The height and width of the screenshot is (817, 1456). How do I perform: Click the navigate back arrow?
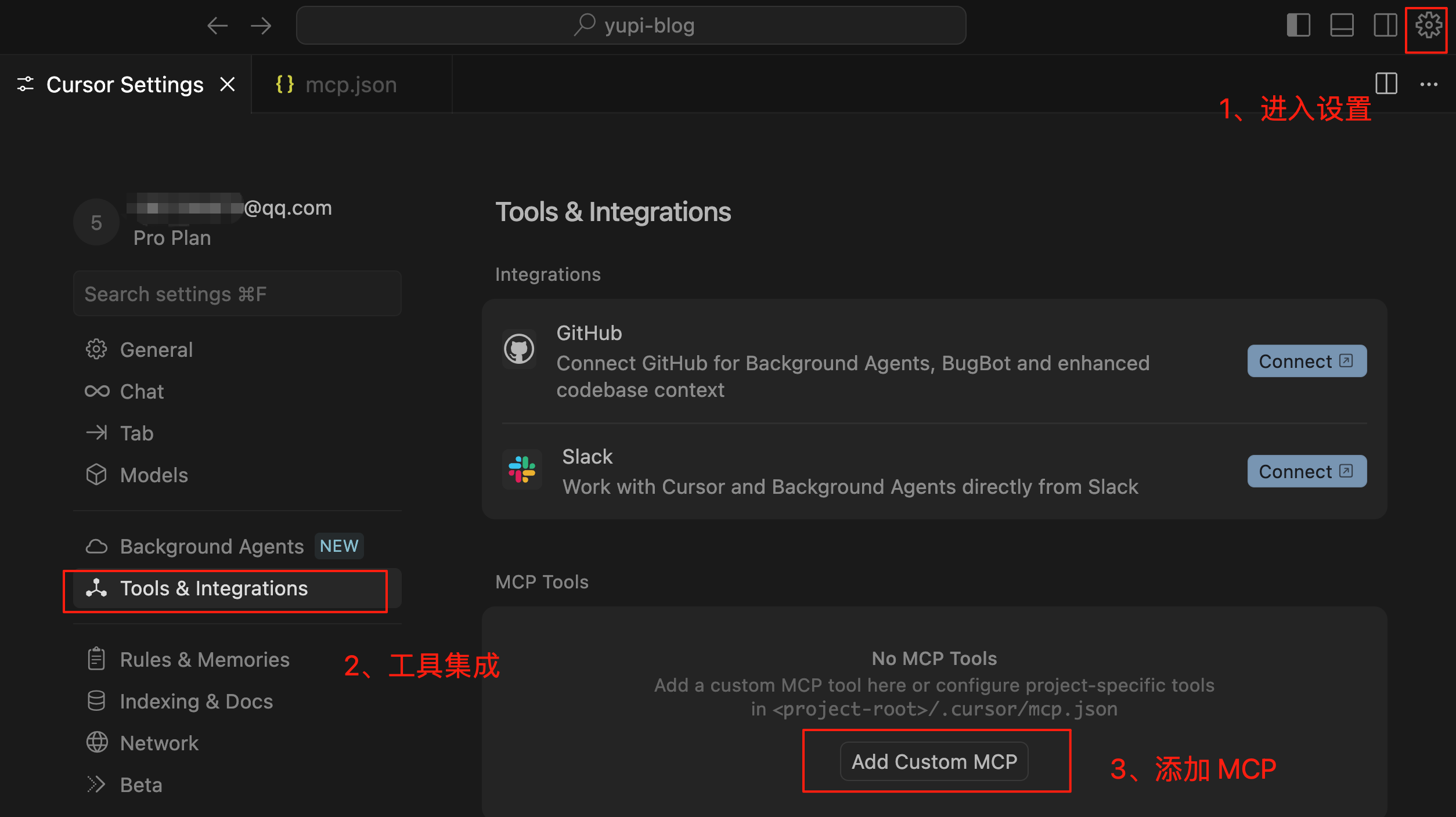point(218,26)
